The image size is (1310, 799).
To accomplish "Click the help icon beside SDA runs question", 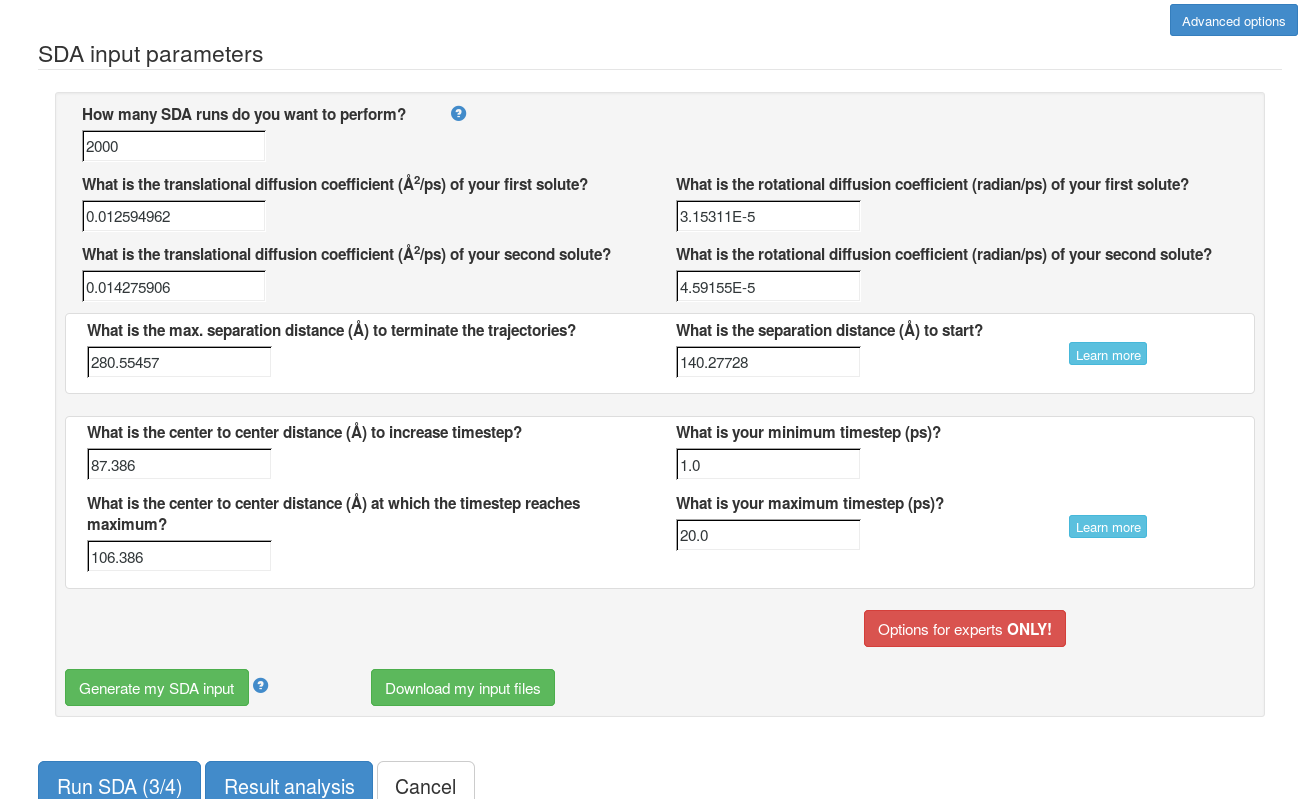I will pyautogui.click(x=459, y=113).
